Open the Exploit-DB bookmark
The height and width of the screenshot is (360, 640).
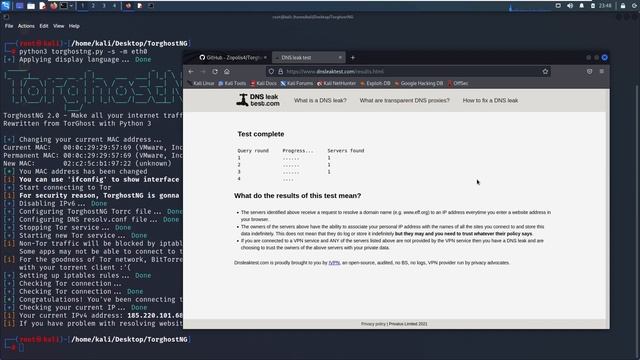pyautogui.click(x=375, y=83)
